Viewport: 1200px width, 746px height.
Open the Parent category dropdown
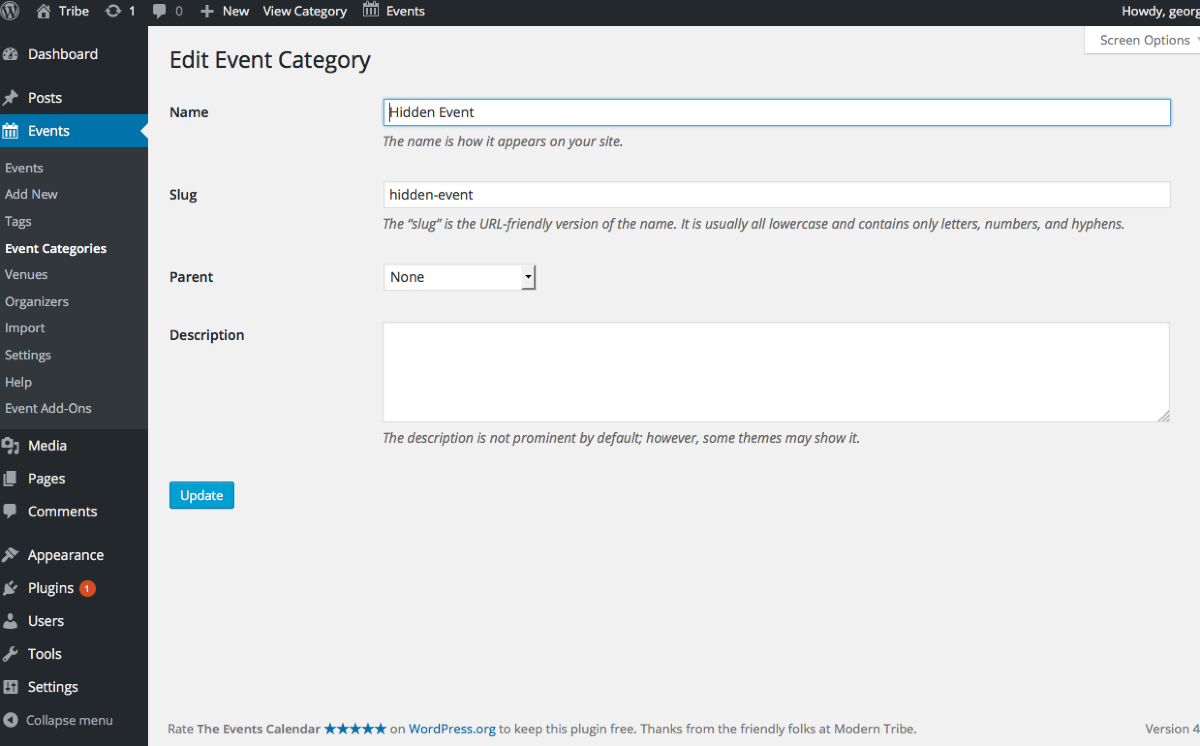pos(460,277)
